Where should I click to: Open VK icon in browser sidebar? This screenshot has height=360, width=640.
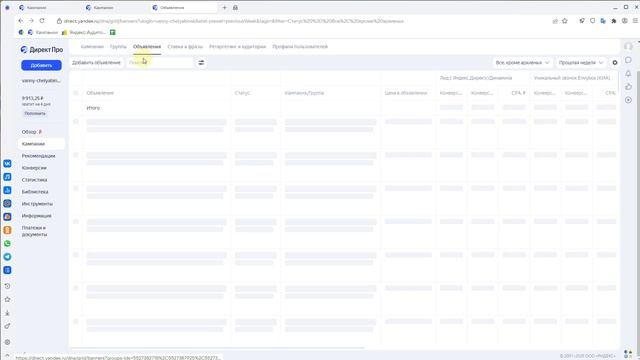point(7,164)
